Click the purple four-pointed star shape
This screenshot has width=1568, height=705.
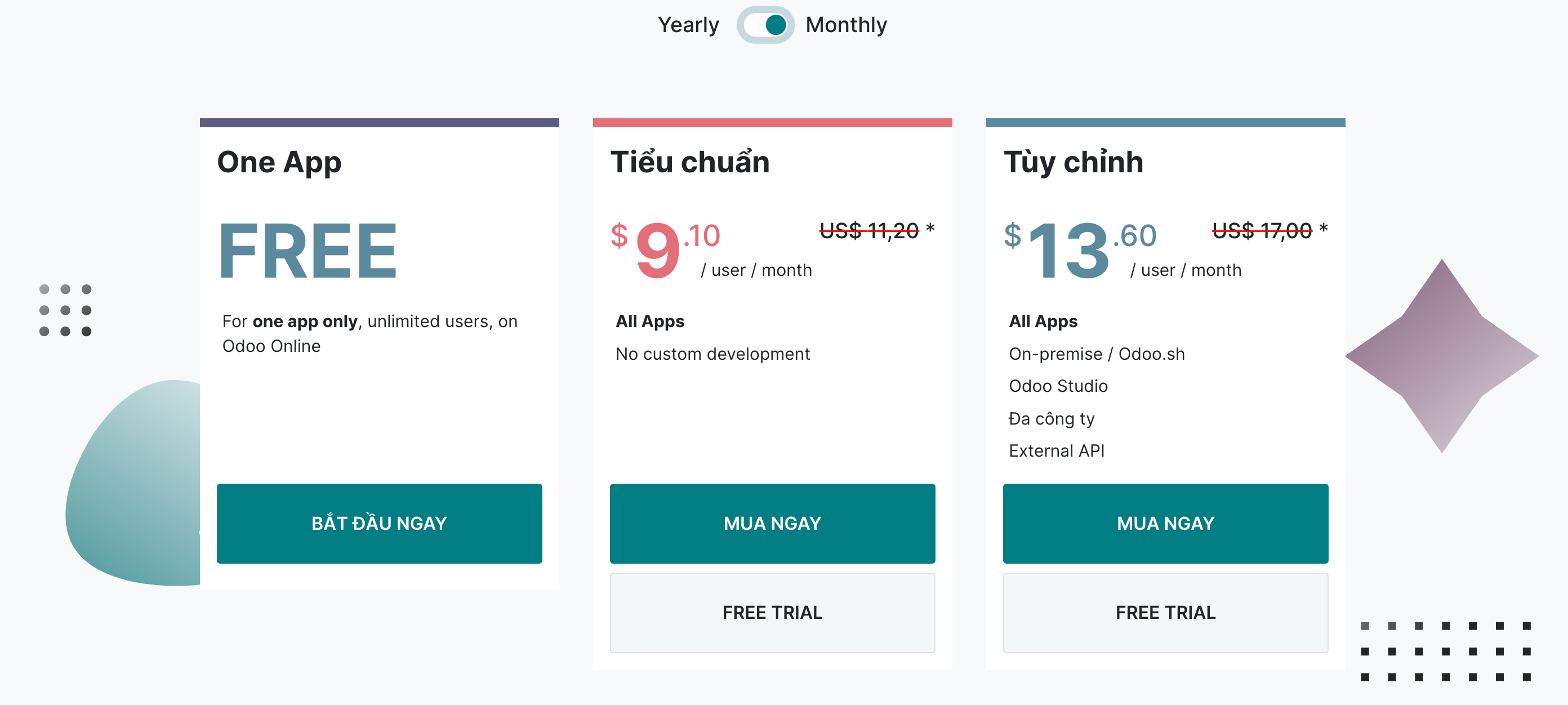pyautogui.click(x=1441, y=355)
